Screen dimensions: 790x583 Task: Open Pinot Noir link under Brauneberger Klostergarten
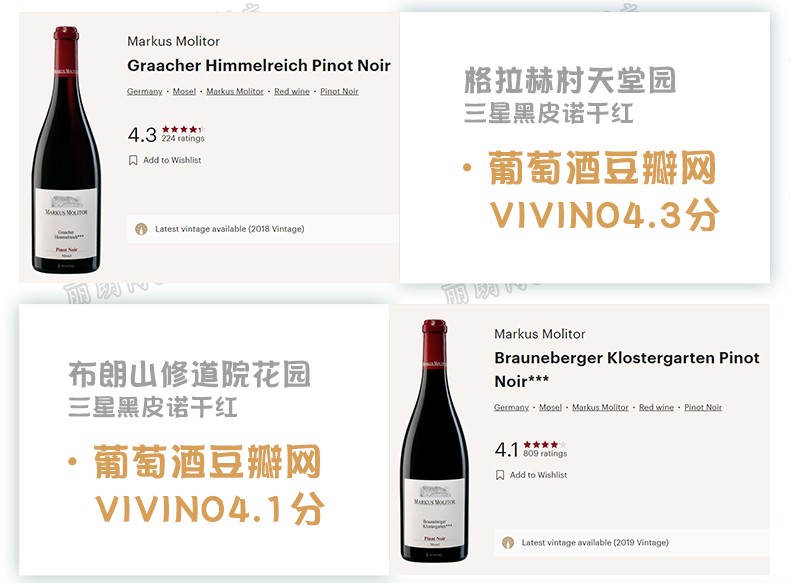703,407
